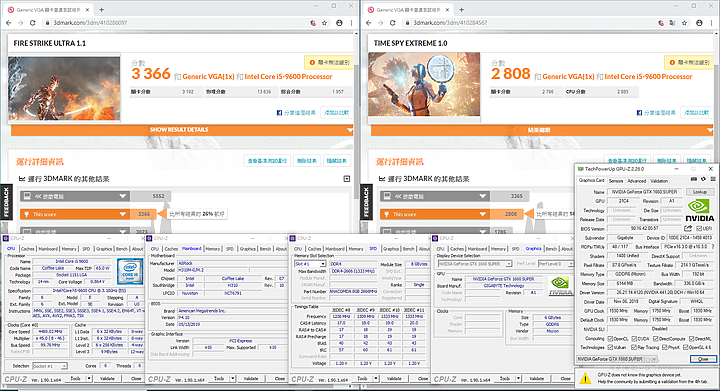Open the GPU selector dropdown at GPU-Z bottom
The width and height of the screenshot is (720, 391).
(617, 359)
